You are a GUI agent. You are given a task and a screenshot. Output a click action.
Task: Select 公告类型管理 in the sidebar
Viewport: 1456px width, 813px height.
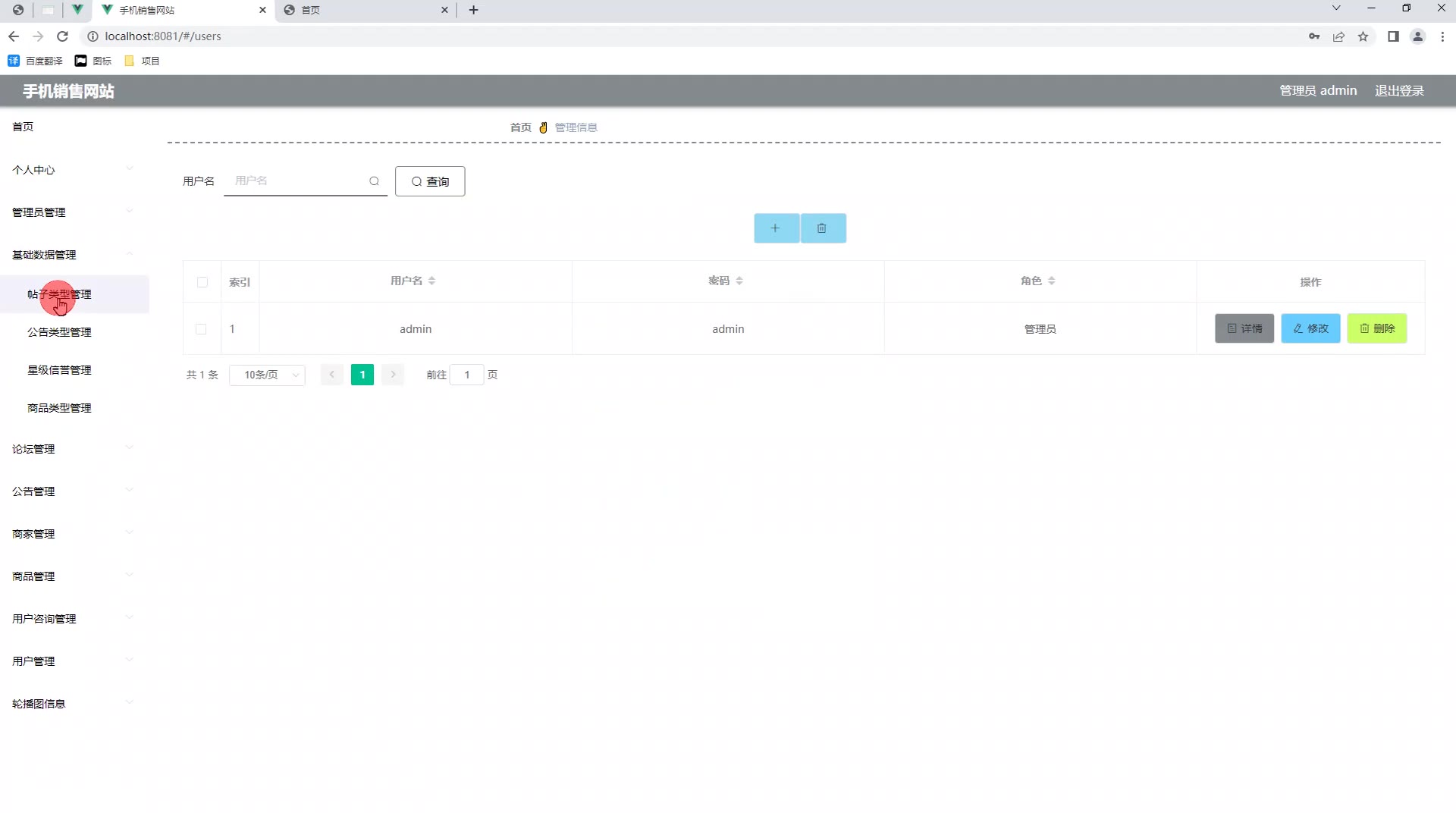tap(74, 332)
